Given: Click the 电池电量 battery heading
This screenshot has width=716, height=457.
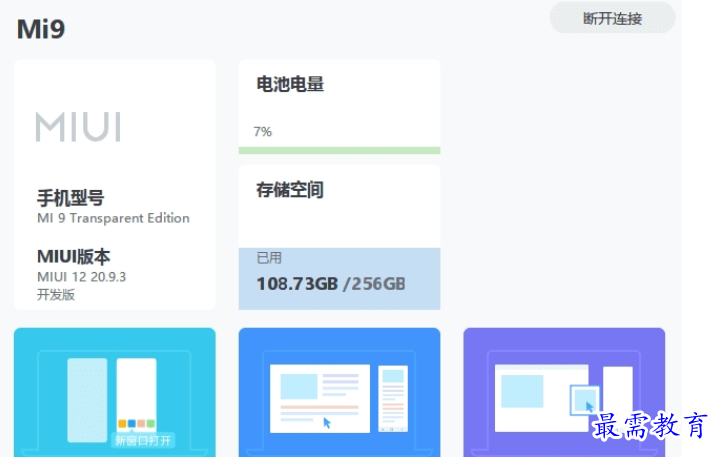Looking at the screenshot, I should tap(290, 84).
